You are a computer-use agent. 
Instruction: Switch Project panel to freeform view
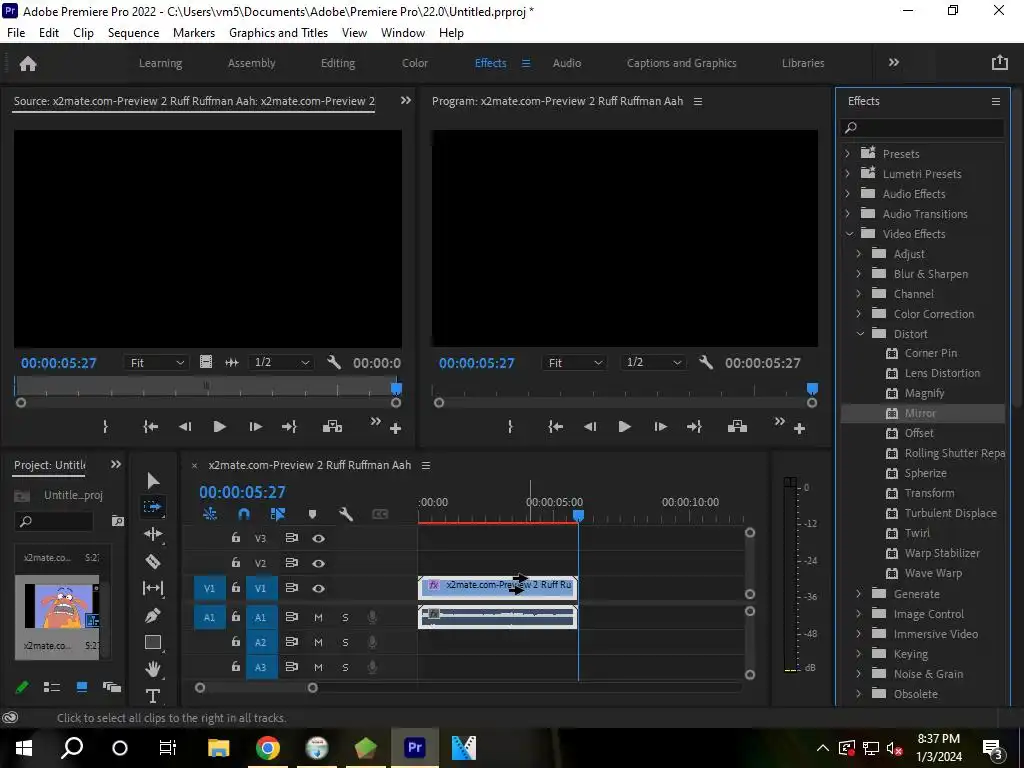112,687
